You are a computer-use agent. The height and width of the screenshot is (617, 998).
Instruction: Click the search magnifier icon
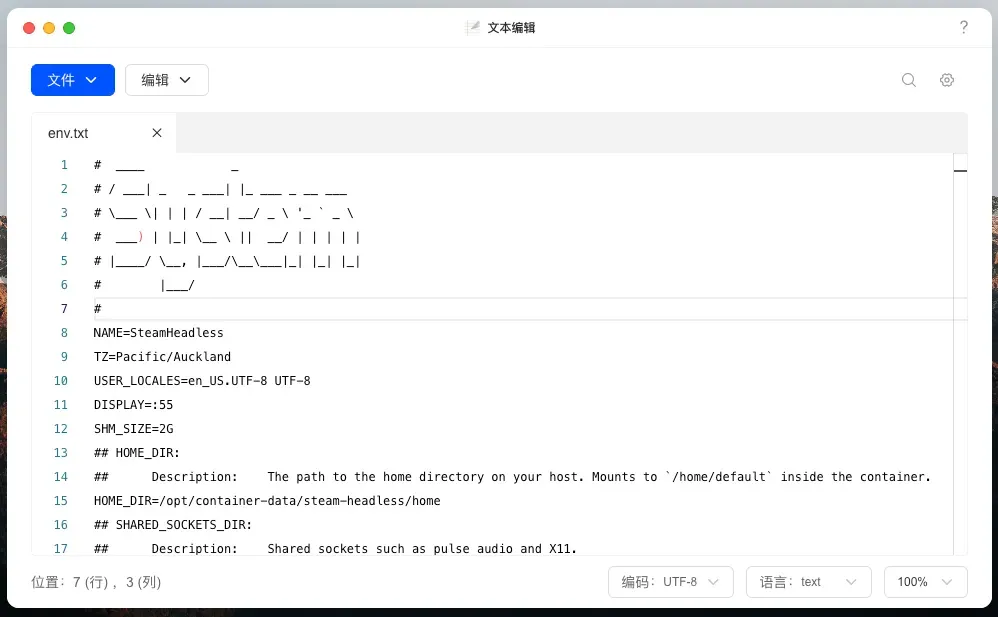[x=909, y=80]
